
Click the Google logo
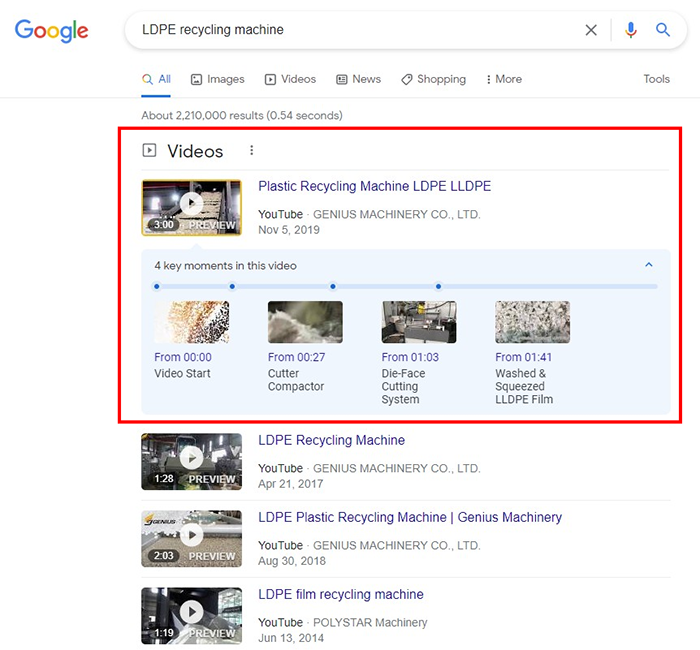(52, 30)
